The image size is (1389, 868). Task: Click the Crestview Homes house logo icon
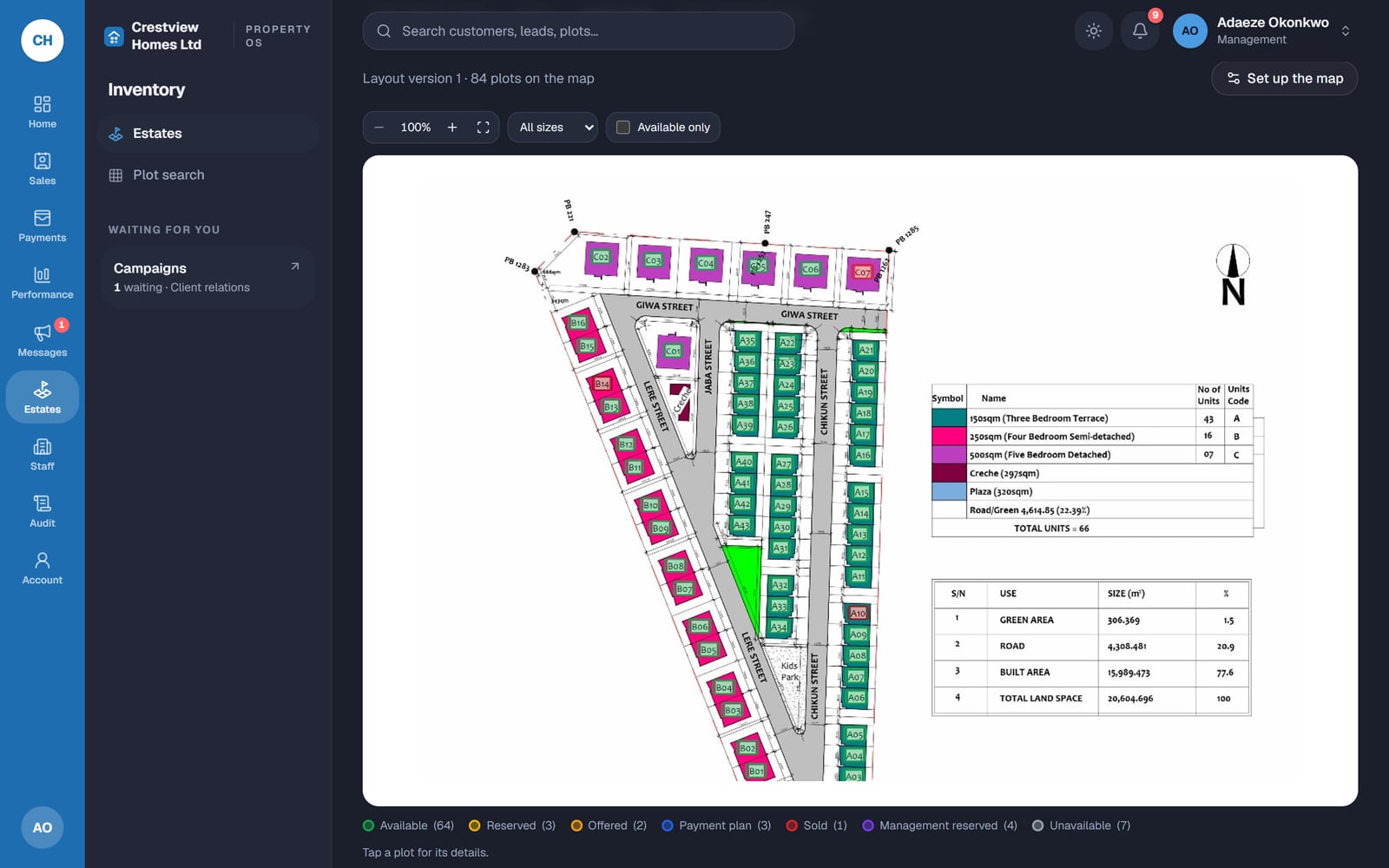click(114, 36)
